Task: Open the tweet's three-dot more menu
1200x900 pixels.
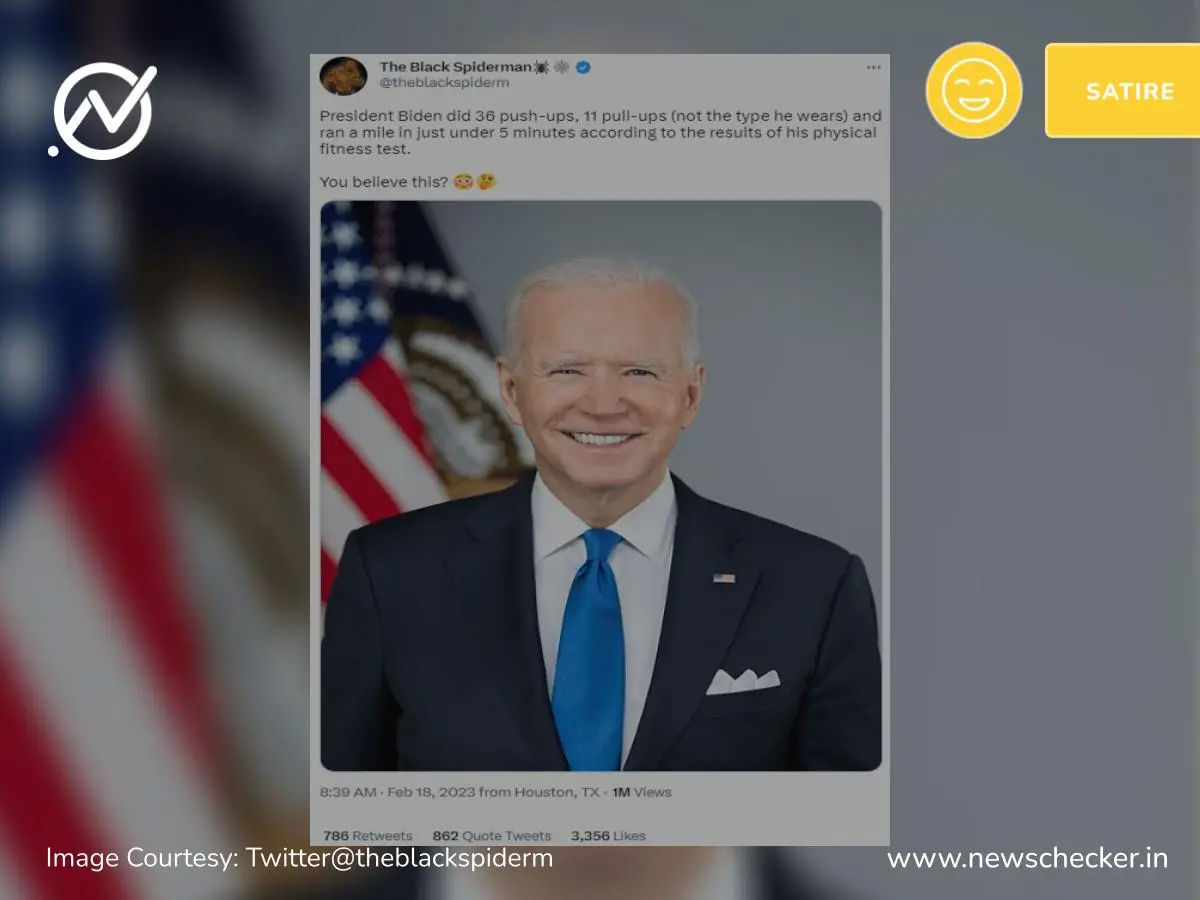Action: pyautogui.click(x=873, y=68)
